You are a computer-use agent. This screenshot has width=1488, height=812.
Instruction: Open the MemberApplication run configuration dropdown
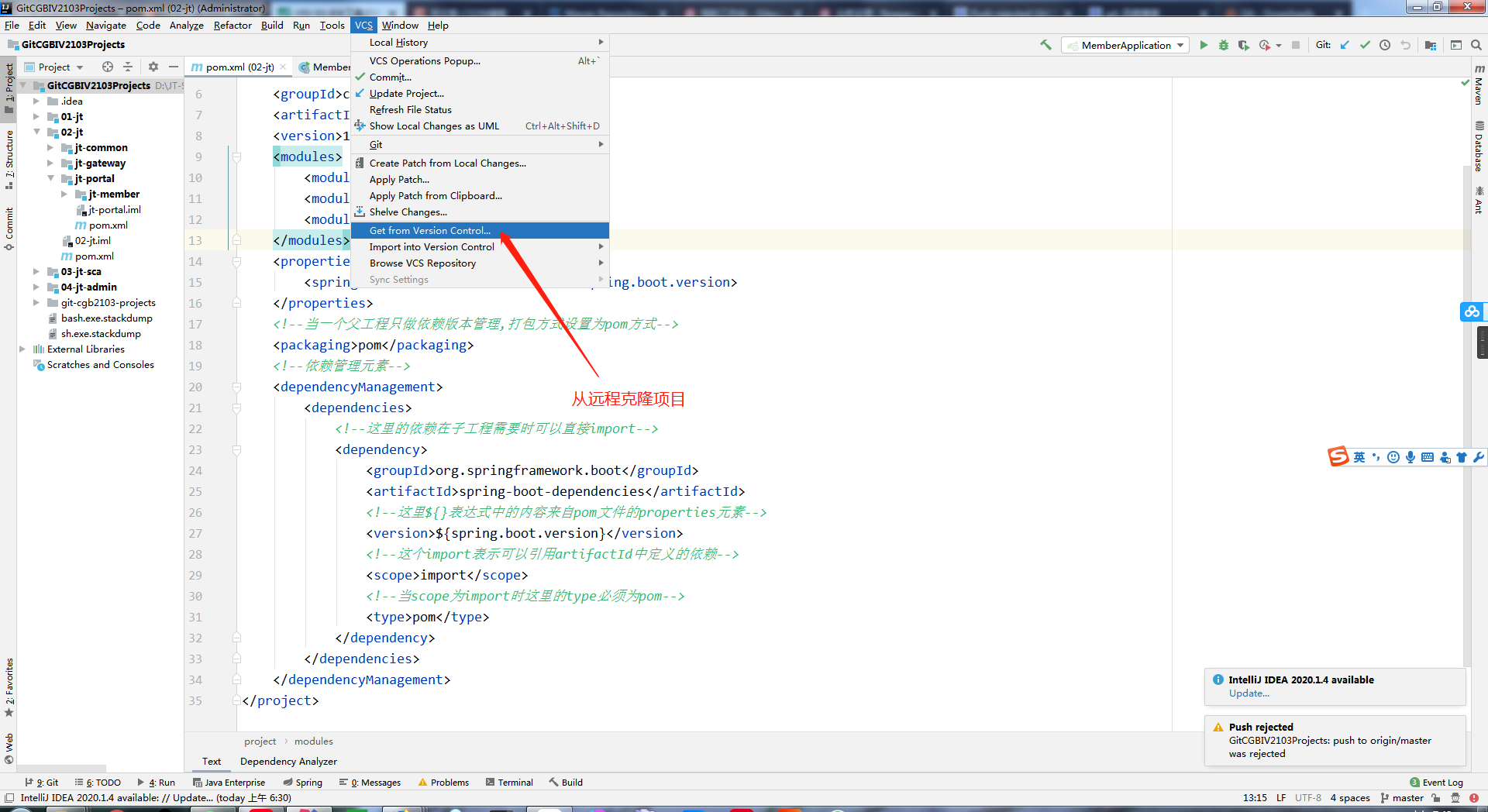(1125, 45)
